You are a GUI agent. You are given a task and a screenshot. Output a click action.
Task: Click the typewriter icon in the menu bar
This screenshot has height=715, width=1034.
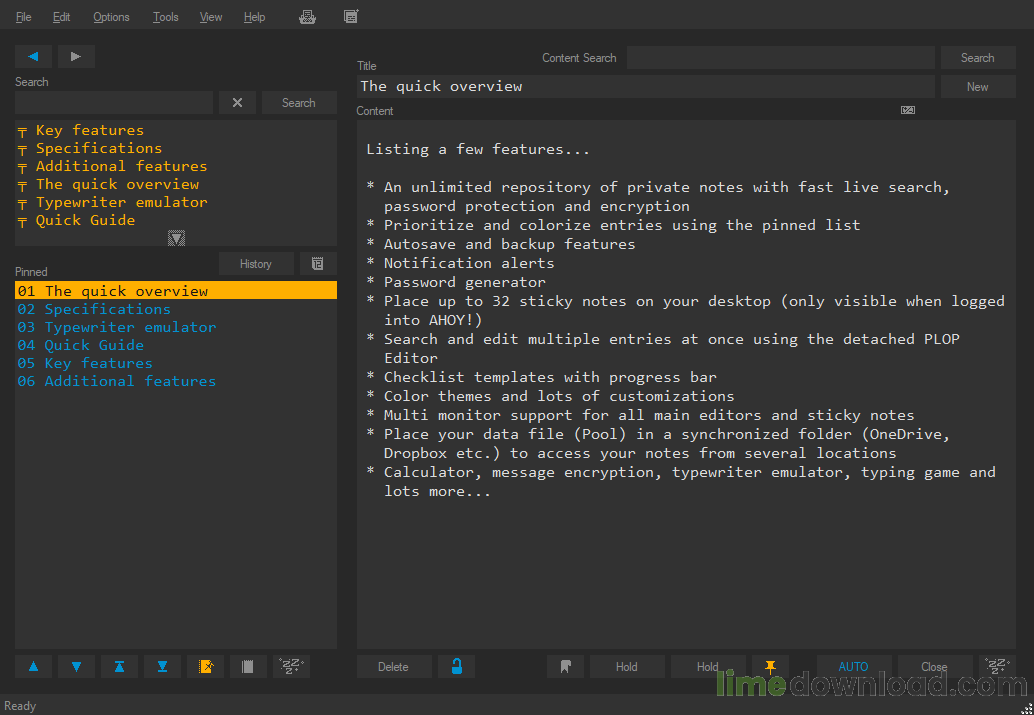(x=307, y=17)
